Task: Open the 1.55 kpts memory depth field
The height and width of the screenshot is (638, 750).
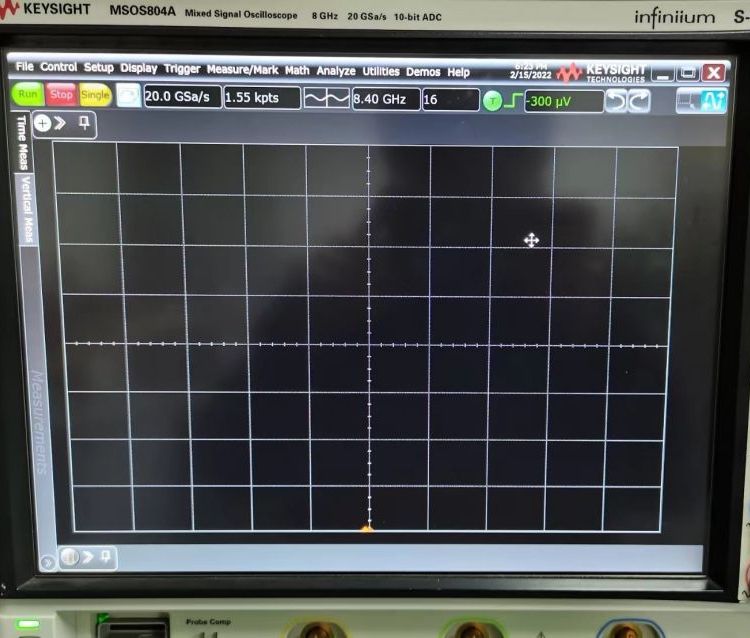Action: point(260,98)
